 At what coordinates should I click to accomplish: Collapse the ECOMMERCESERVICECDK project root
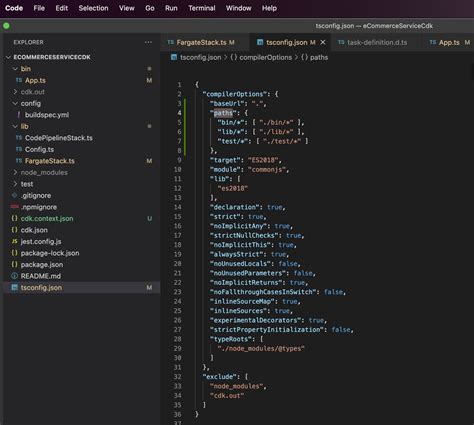pyautogui.click(x=9, y=57)
